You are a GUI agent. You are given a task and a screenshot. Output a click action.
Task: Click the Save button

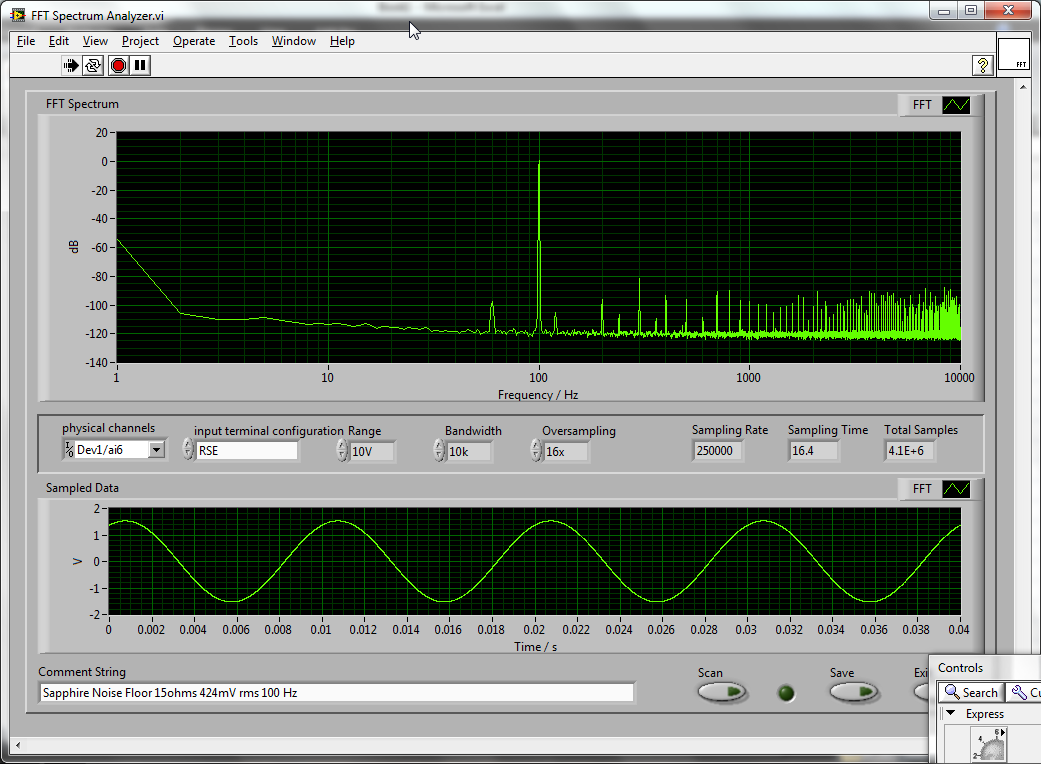click(x=854, y=692)
